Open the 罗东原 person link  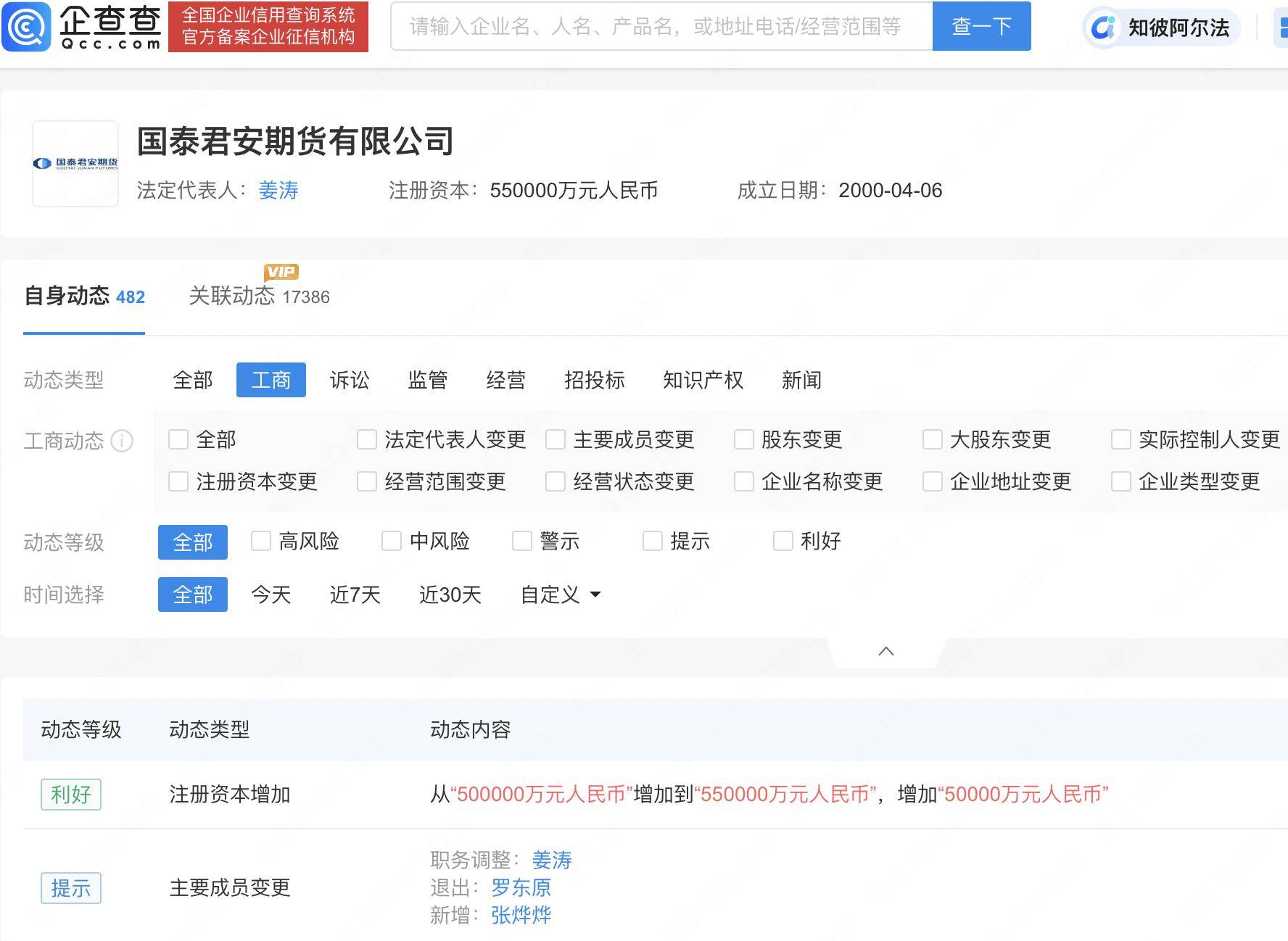(x=521, y=887)
